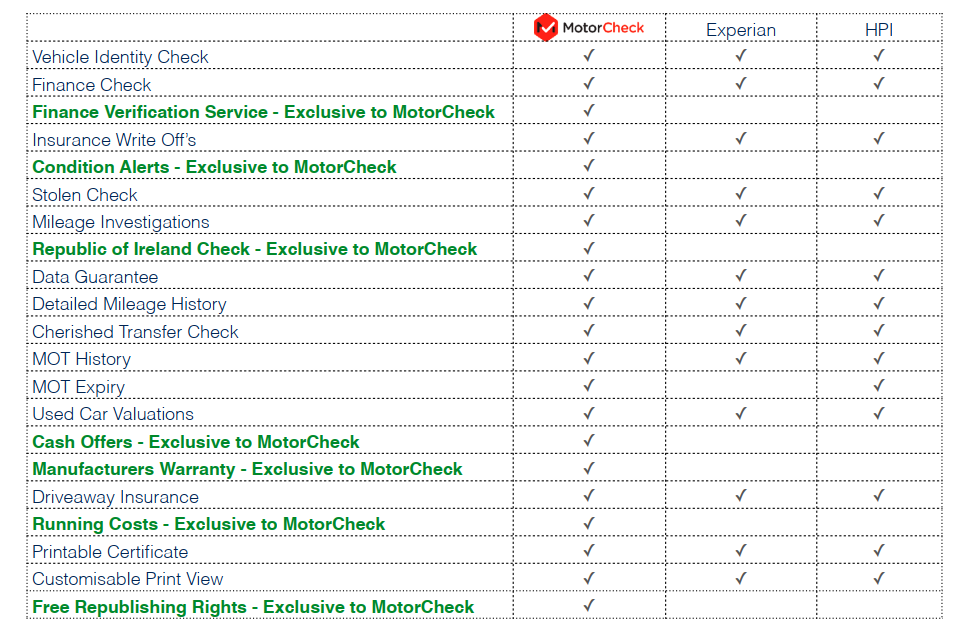Image resolution: width=956 pixels, height=635 pixels.
Task: Click the HPI checkmark for MOT Expiry
Action: pyautogui.click(x=879, y=386)
